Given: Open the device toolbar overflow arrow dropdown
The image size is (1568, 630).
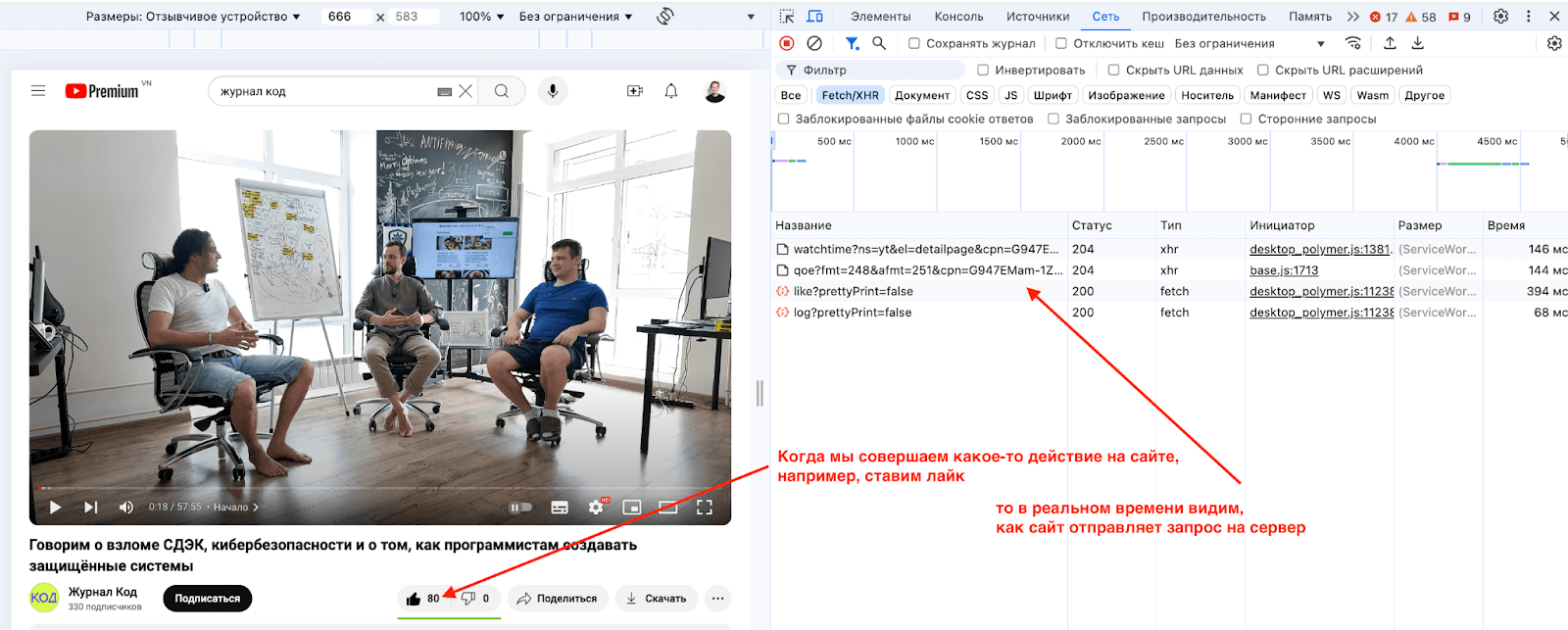Looking at the screenshot, I should pos(751,16).
